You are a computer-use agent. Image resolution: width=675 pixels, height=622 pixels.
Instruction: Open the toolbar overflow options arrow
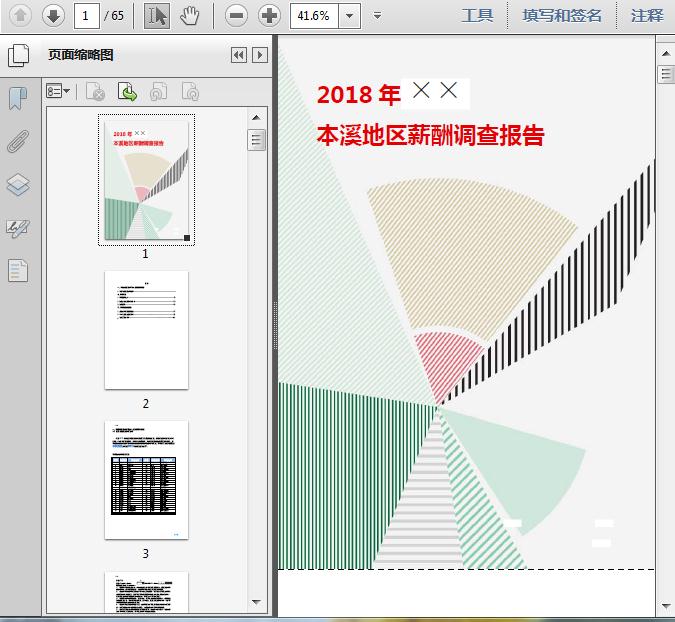[378, 16]
